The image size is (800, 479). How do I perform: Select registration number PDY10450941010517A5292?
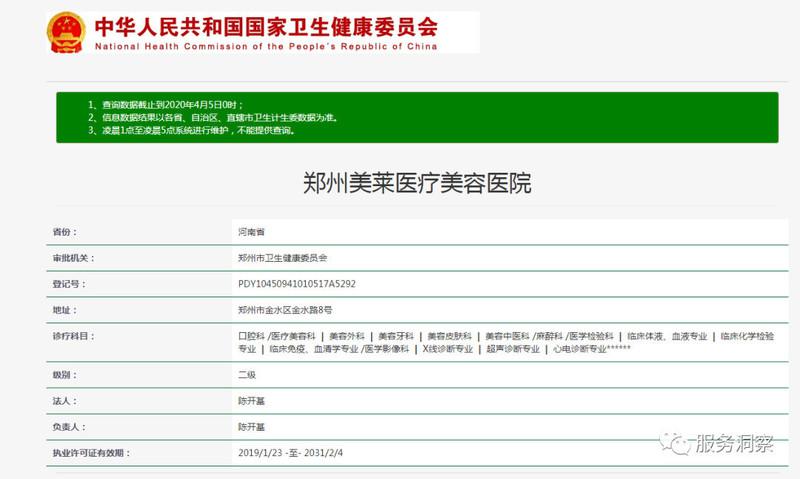click(x=297, y=284)
